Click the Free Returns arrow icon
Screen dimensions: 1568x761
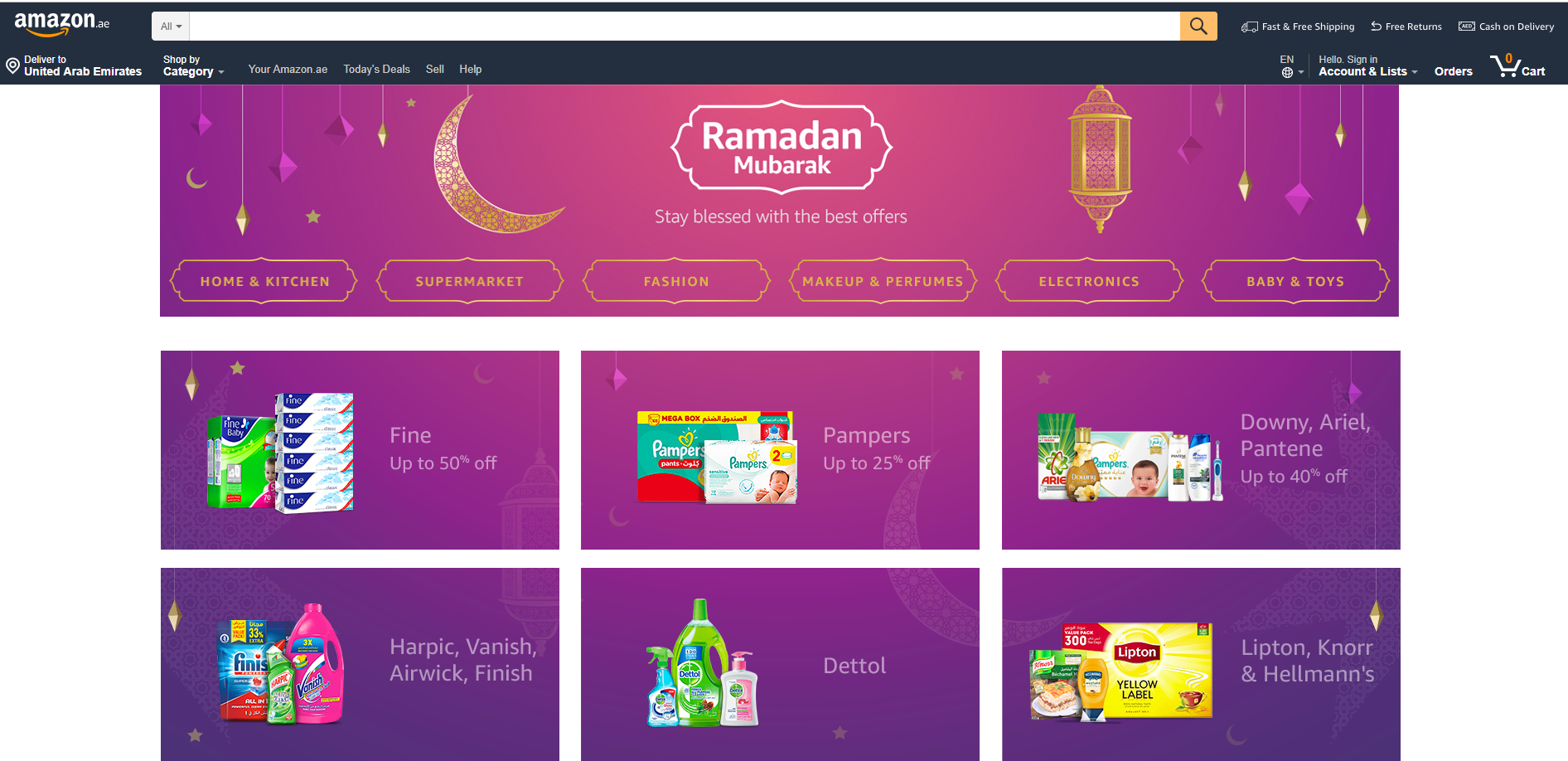tap(1376, 27)
